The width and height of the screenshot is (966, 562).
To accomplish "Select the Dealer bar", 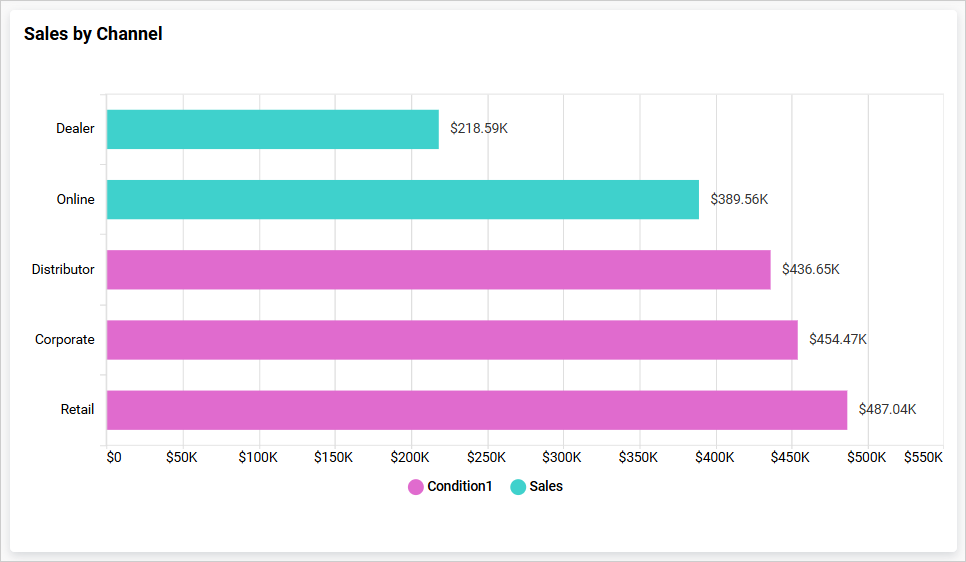I will [272, 129].
